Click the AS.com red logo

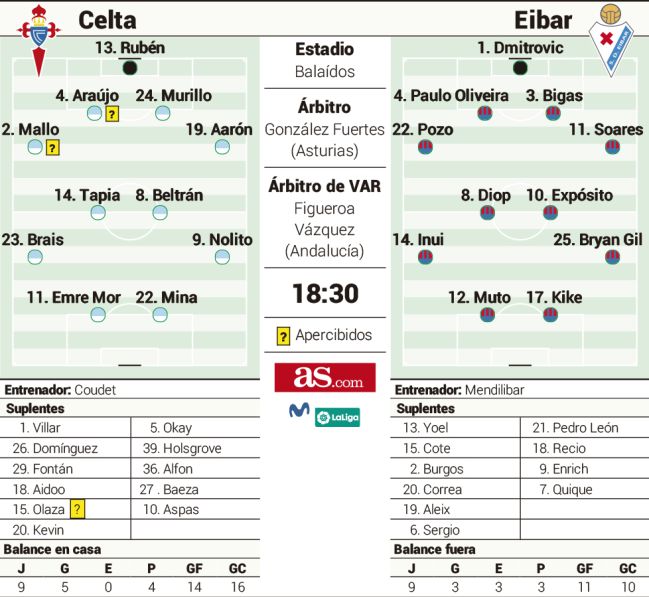pyautogui.click(x=325, y=377)
